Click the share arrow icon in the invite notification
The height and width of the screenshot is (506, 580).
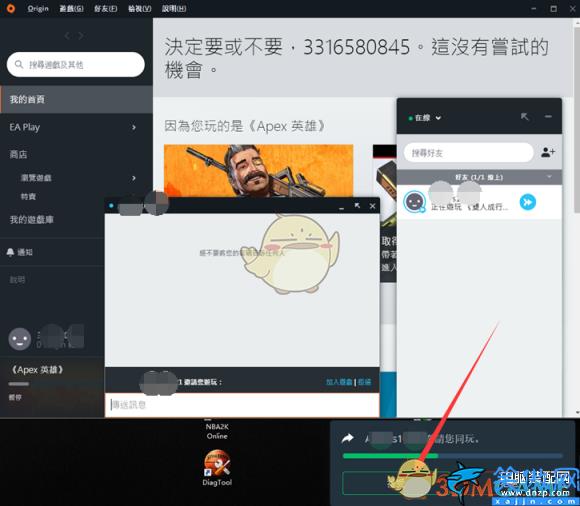pos(347,439)
